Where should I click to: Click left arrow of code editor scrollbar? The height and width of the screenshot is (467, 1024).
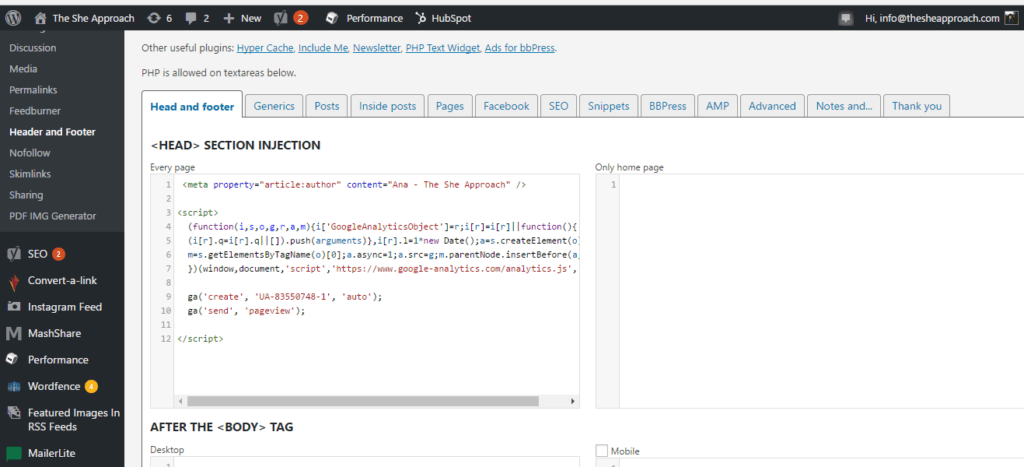181,402
